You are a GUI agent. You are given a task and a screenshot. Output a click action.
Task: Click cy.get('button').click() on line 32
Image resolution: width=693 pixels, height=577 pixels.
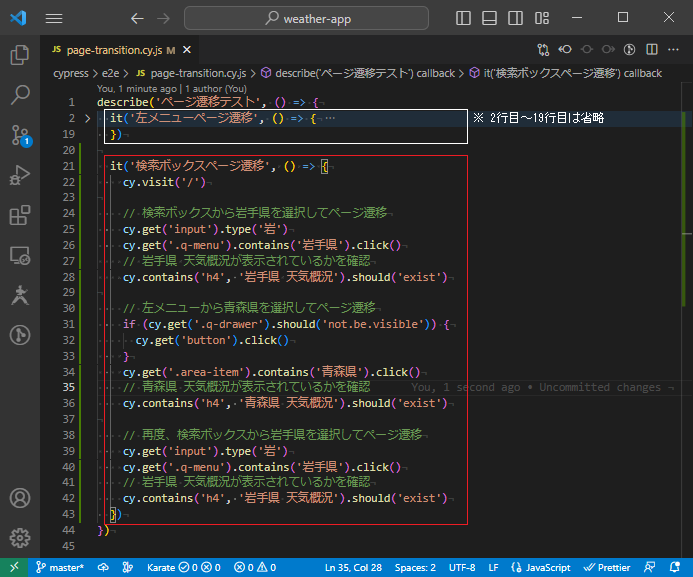click(x=212, y=340)
